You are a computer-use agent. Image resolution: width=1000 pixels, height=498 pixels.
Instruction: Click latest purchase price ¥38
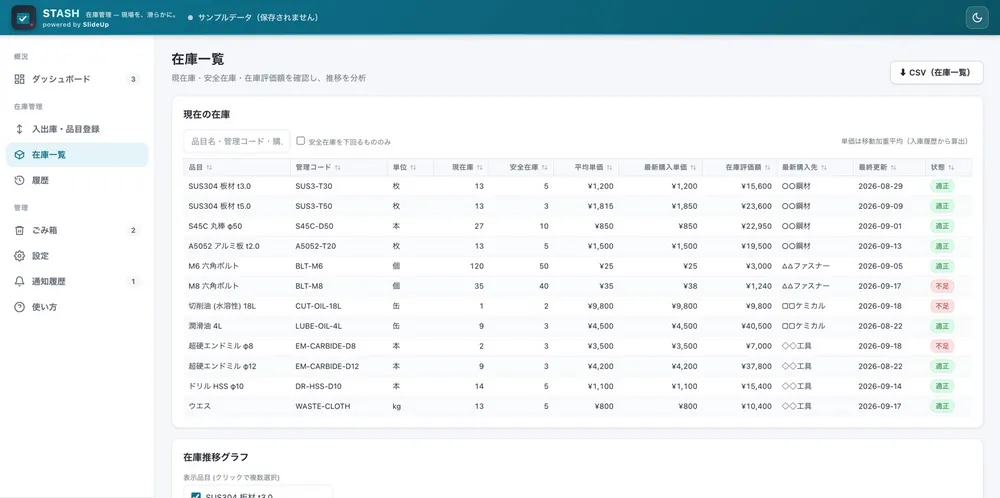690,286
